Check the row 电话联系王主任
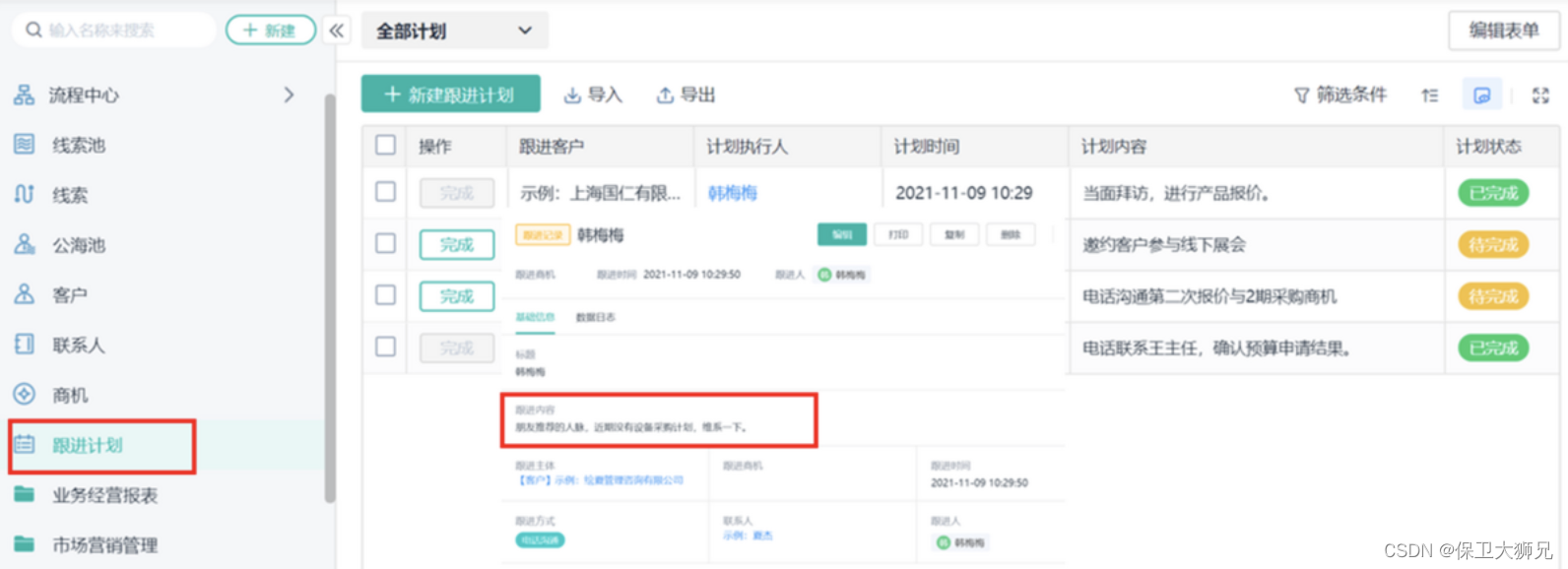Screen dimensions: 1568x569 (x=385, y=347)
